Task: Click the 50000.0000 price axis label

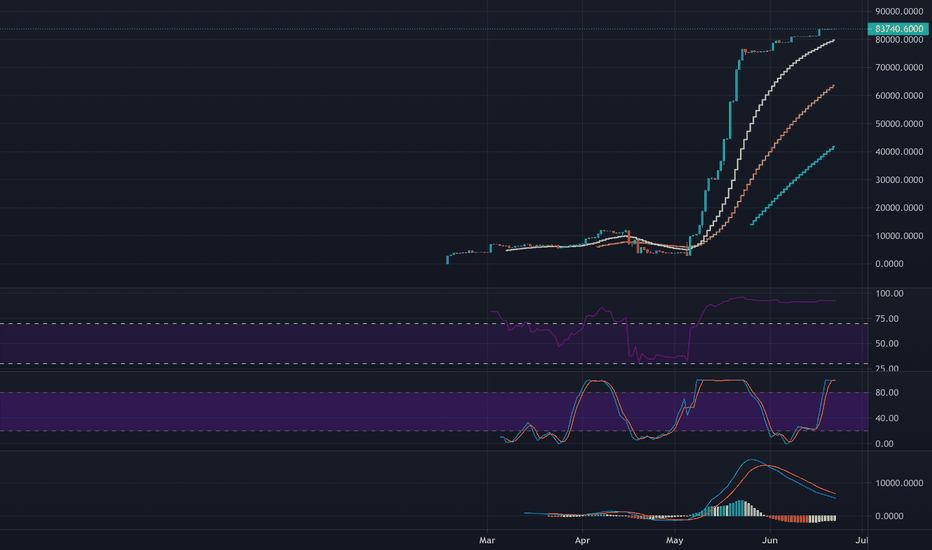Action: (899, 124)
